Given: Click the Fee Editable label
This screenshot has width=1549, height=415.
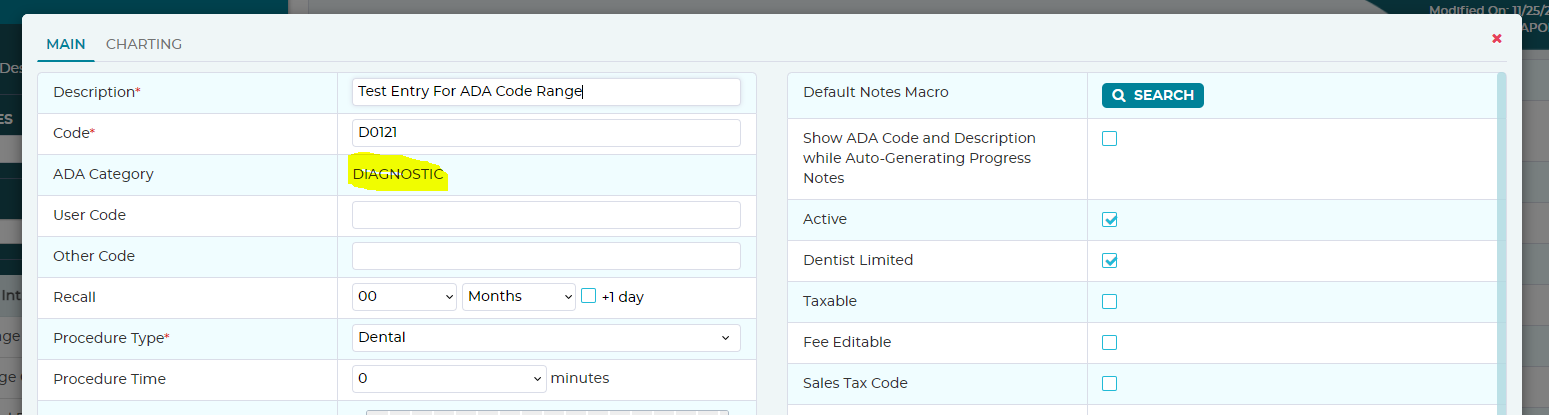Looking at the screenshot, I should tap(847, 342).
